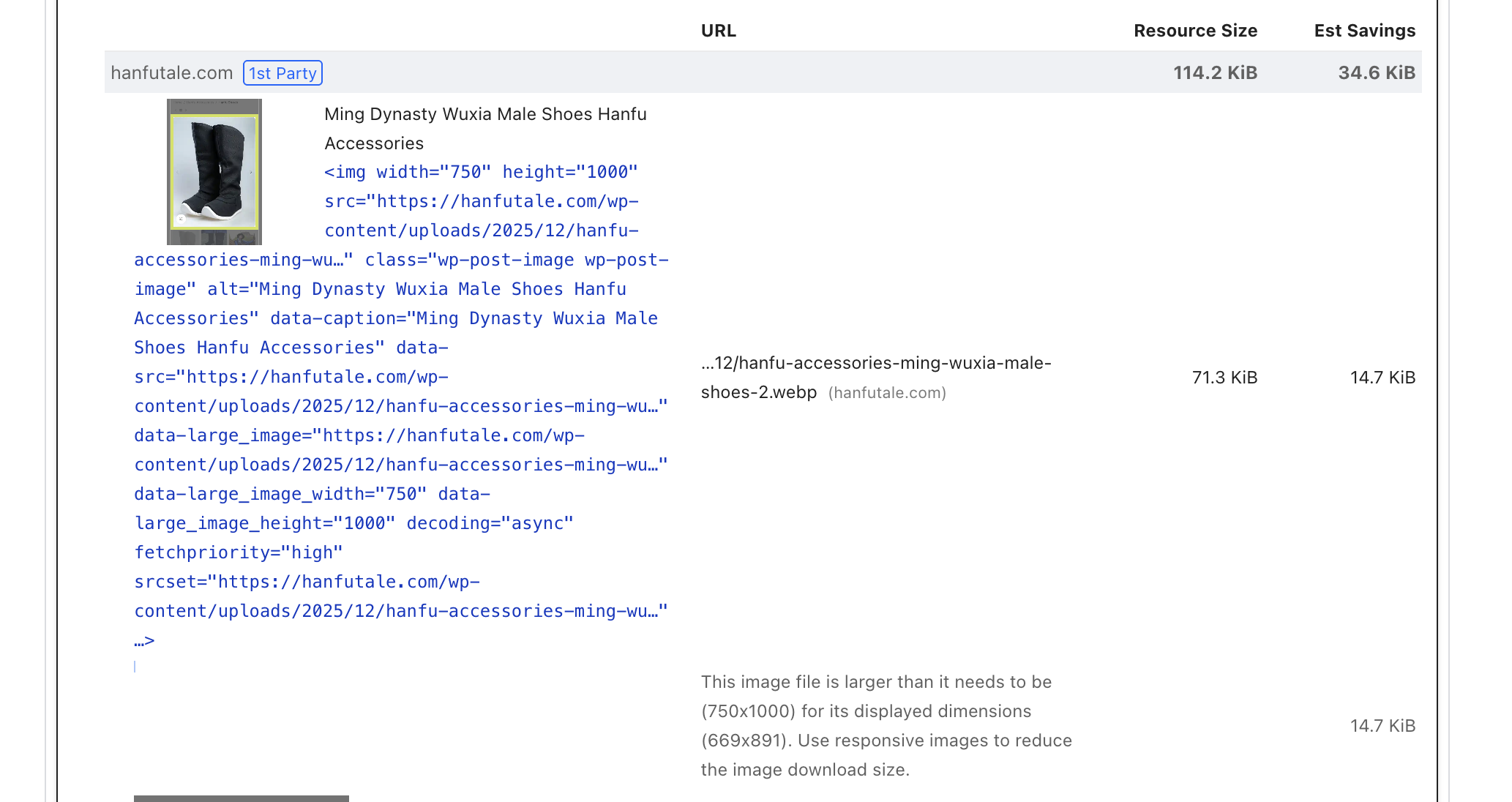The height and width of the screenshot is (802, 1512).
Task: Click the 1st Party badge
Action: point(282,73)
